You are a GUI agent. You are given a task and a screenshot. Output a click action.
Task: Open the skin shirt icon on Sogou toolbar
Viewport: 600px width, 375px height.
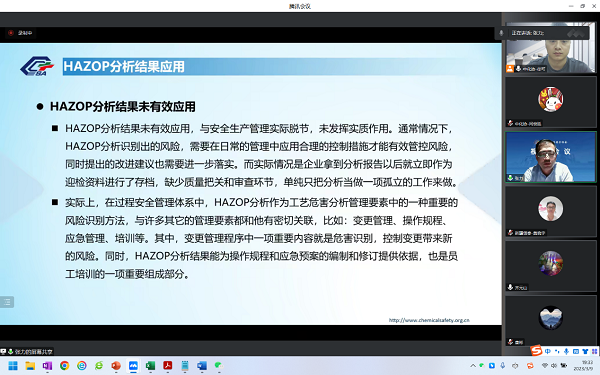(585, 351)
